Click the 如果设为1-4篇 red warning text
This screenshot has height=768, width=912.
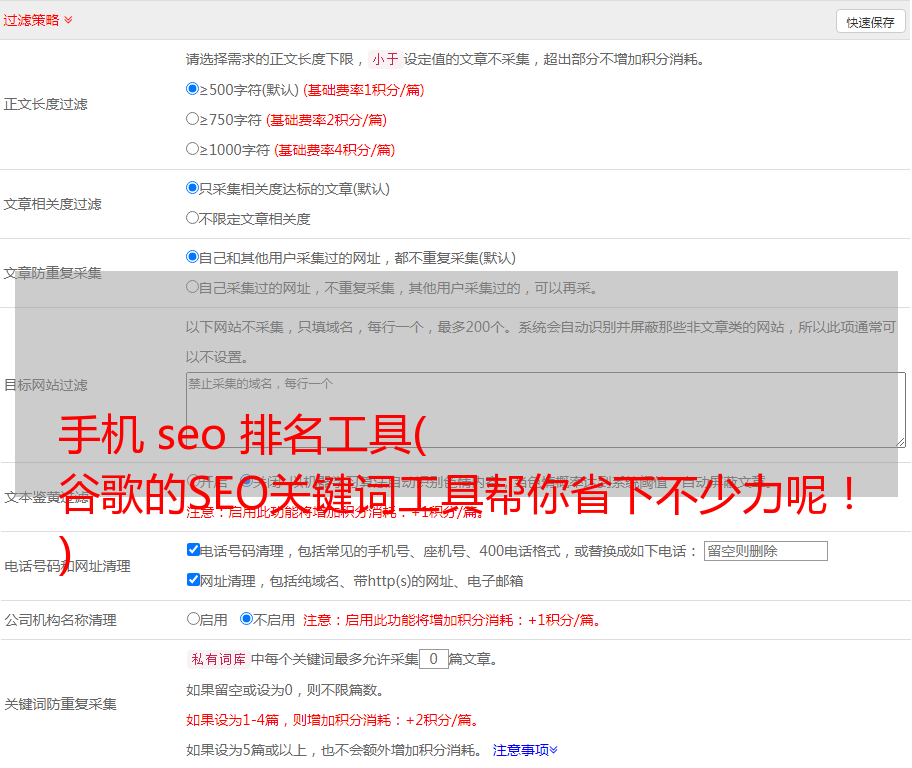coord(334,720)
